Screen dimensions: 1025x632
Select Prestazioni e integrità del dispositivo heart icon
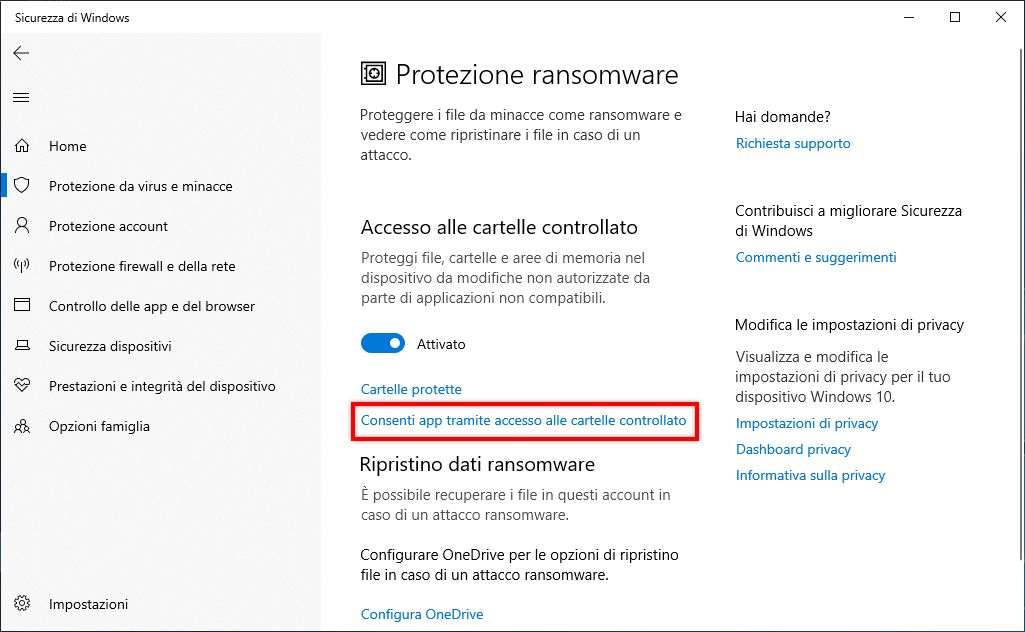click(20, 386)
